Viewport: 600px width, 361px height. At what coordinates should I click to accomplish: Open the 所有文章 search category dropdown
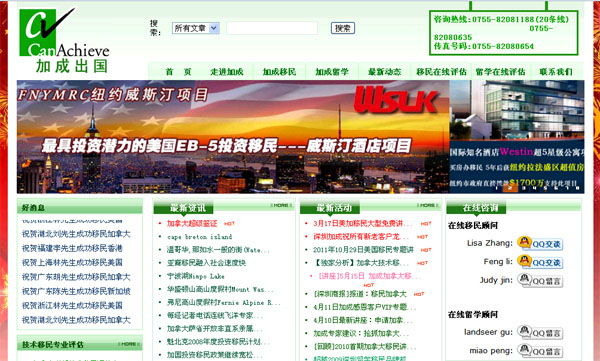coord(196,28)
